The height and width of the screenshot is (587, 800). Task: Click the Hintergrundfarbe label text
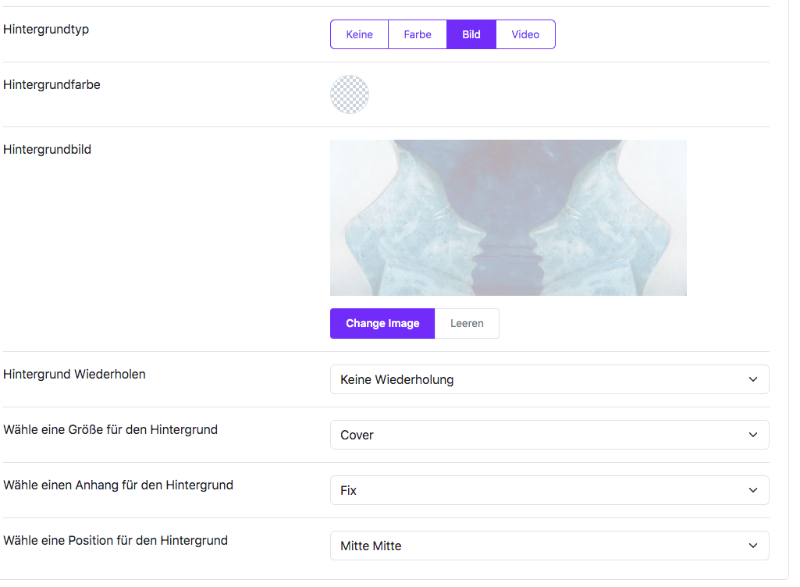click(52, 85)
